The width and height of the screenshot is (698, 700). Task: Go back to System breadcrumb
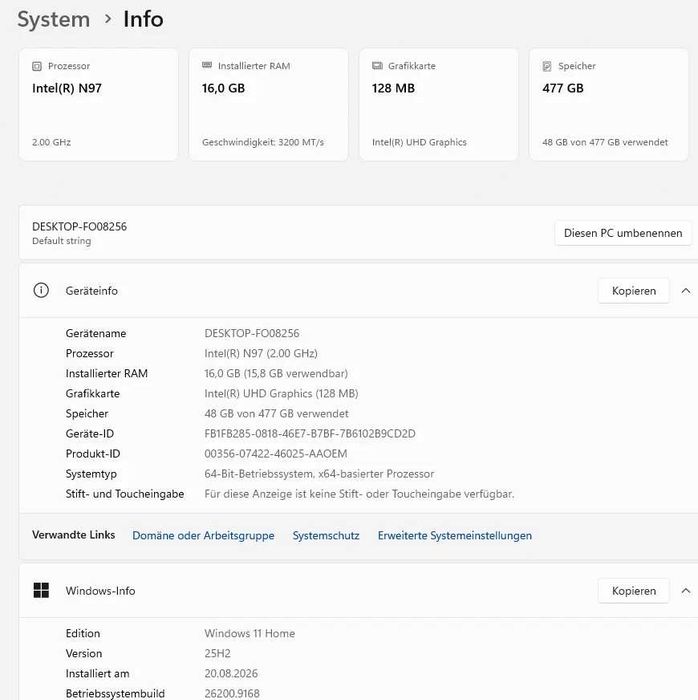pyautogui.click(x=54, y=20)
